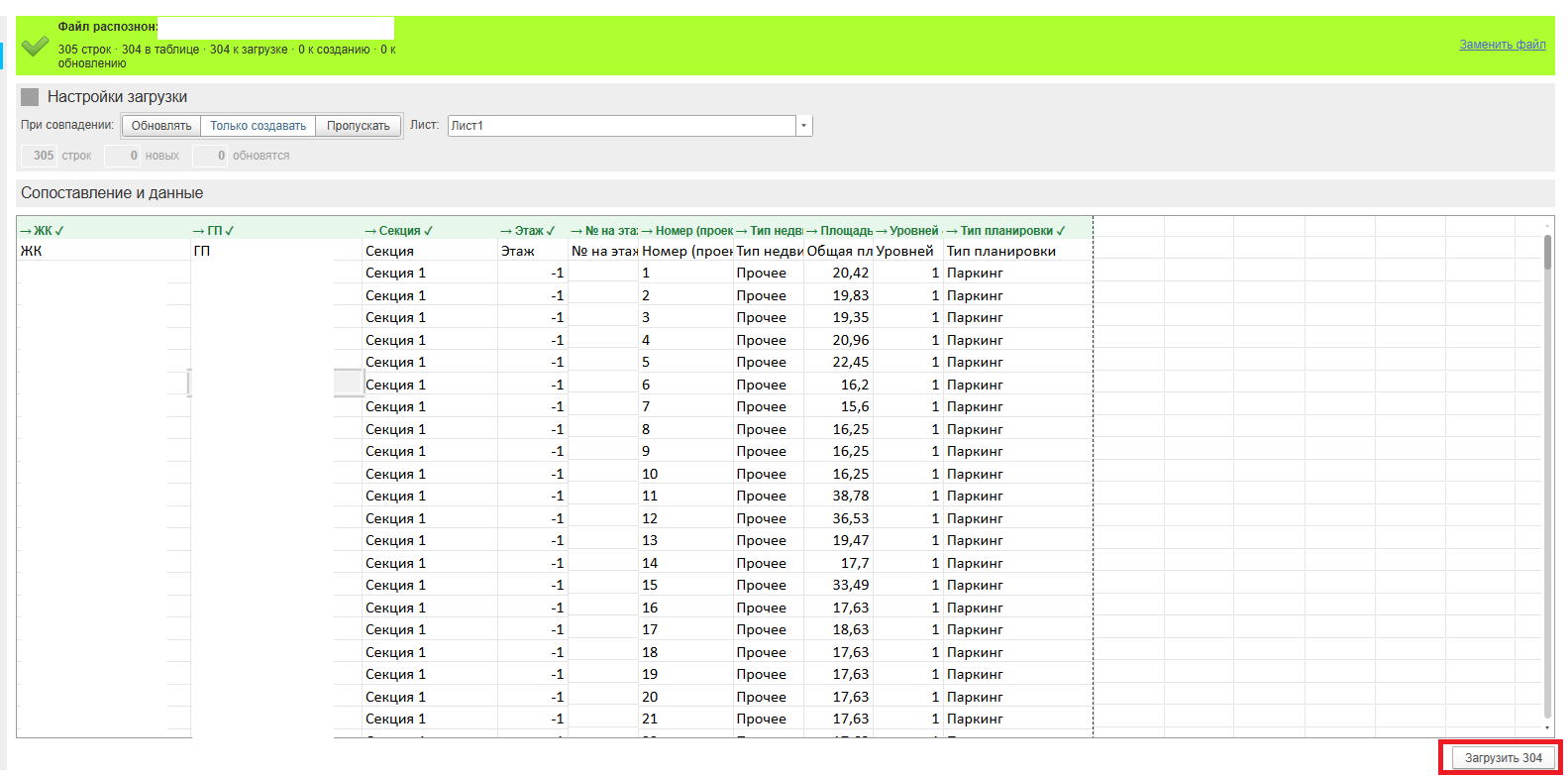Click the Загрузить 304 button
1568x776 pixels.
coord(1503,758)
